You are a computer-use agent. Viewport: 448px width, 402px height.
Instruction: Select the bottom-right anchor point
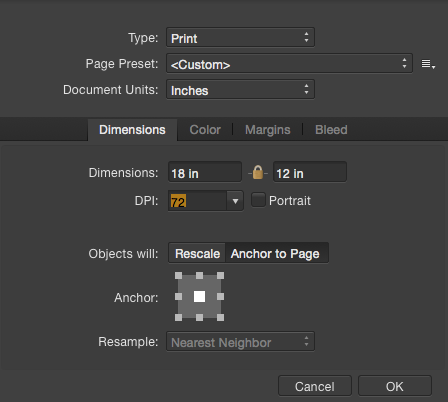[x=220, y=317]
